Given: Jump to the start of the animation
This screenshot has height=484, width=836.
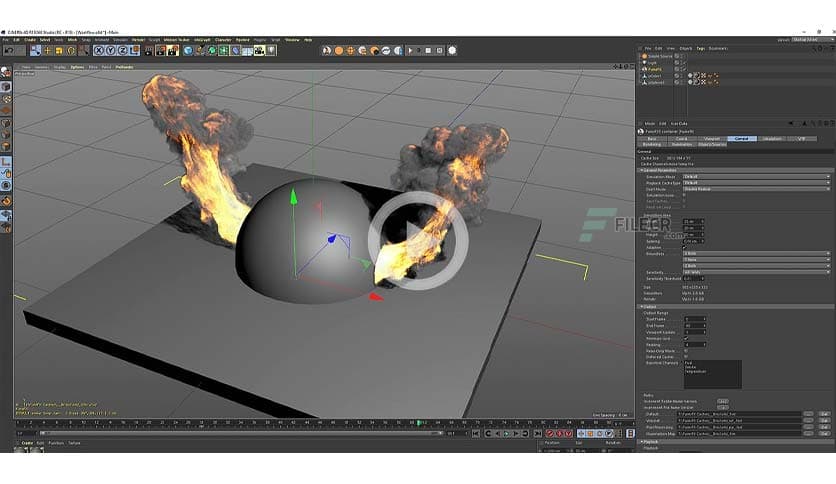Looking at the screenshot, I should 476,434.
